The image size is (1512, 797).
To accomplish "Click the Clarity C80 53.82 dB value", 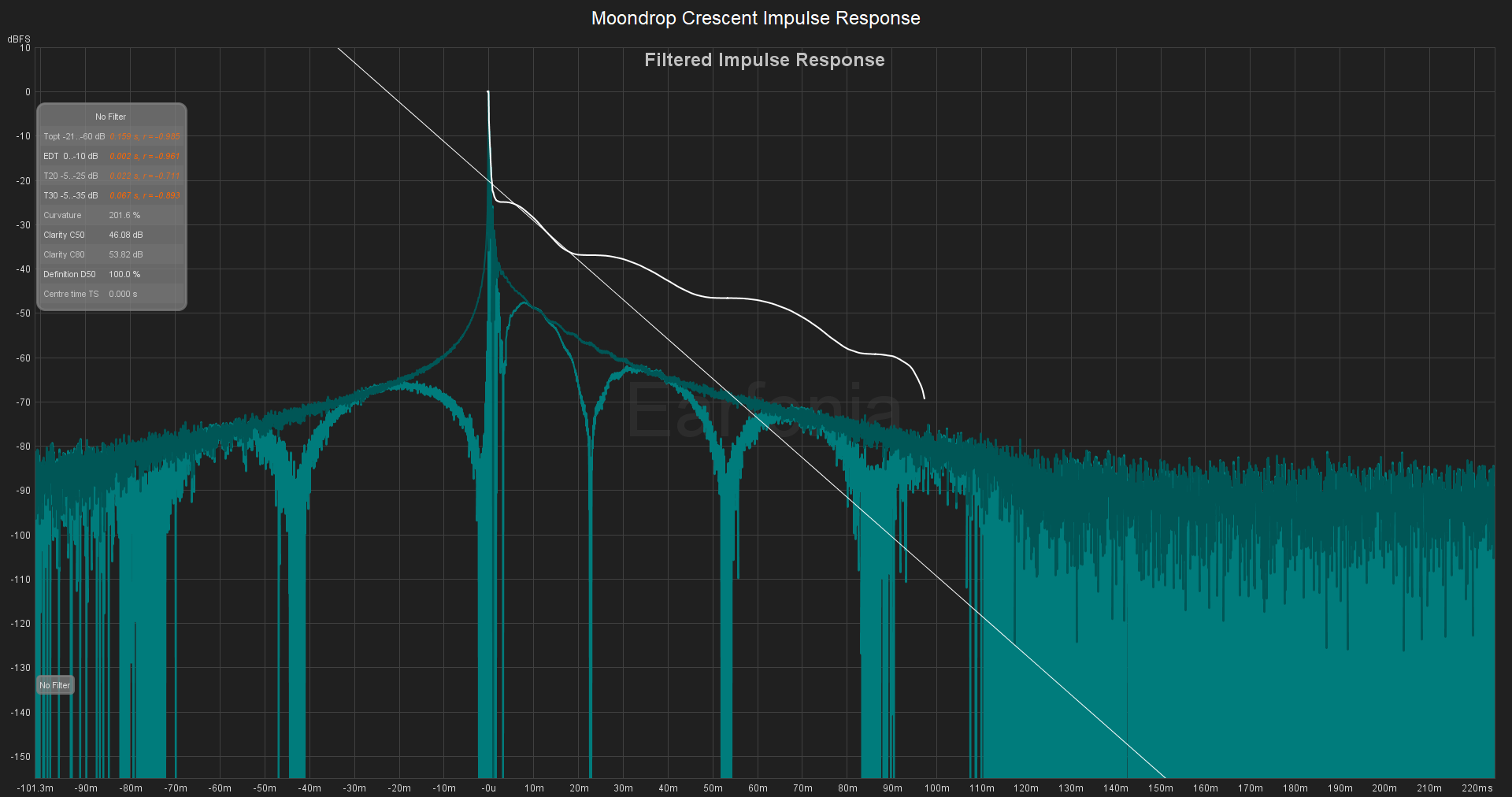I will coord(126,254).
